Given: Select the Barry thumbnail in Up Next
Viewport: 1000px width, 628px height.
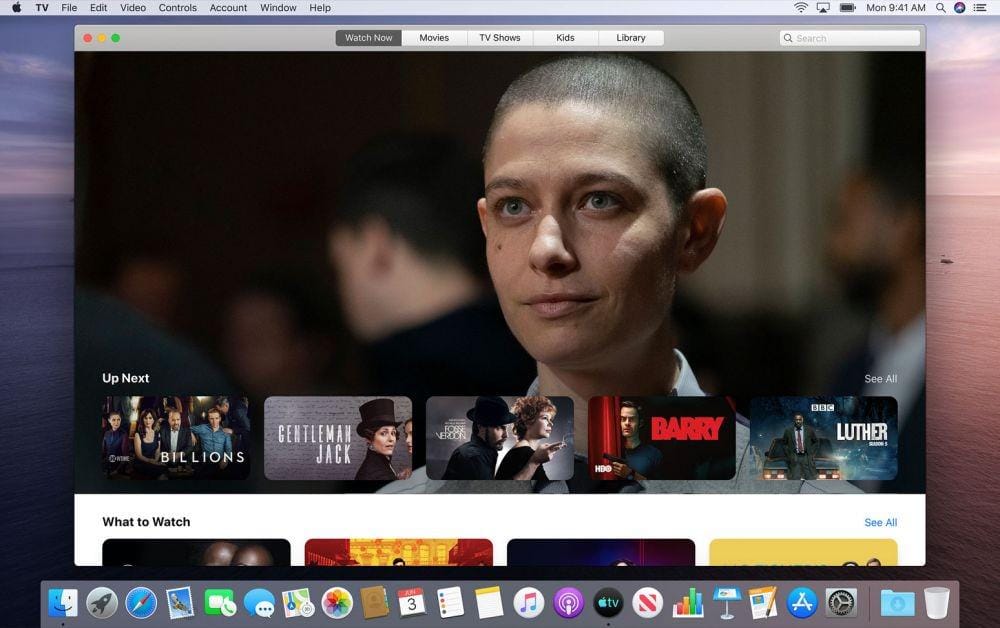Looking at the screenshot, I should tap(662, 438).
